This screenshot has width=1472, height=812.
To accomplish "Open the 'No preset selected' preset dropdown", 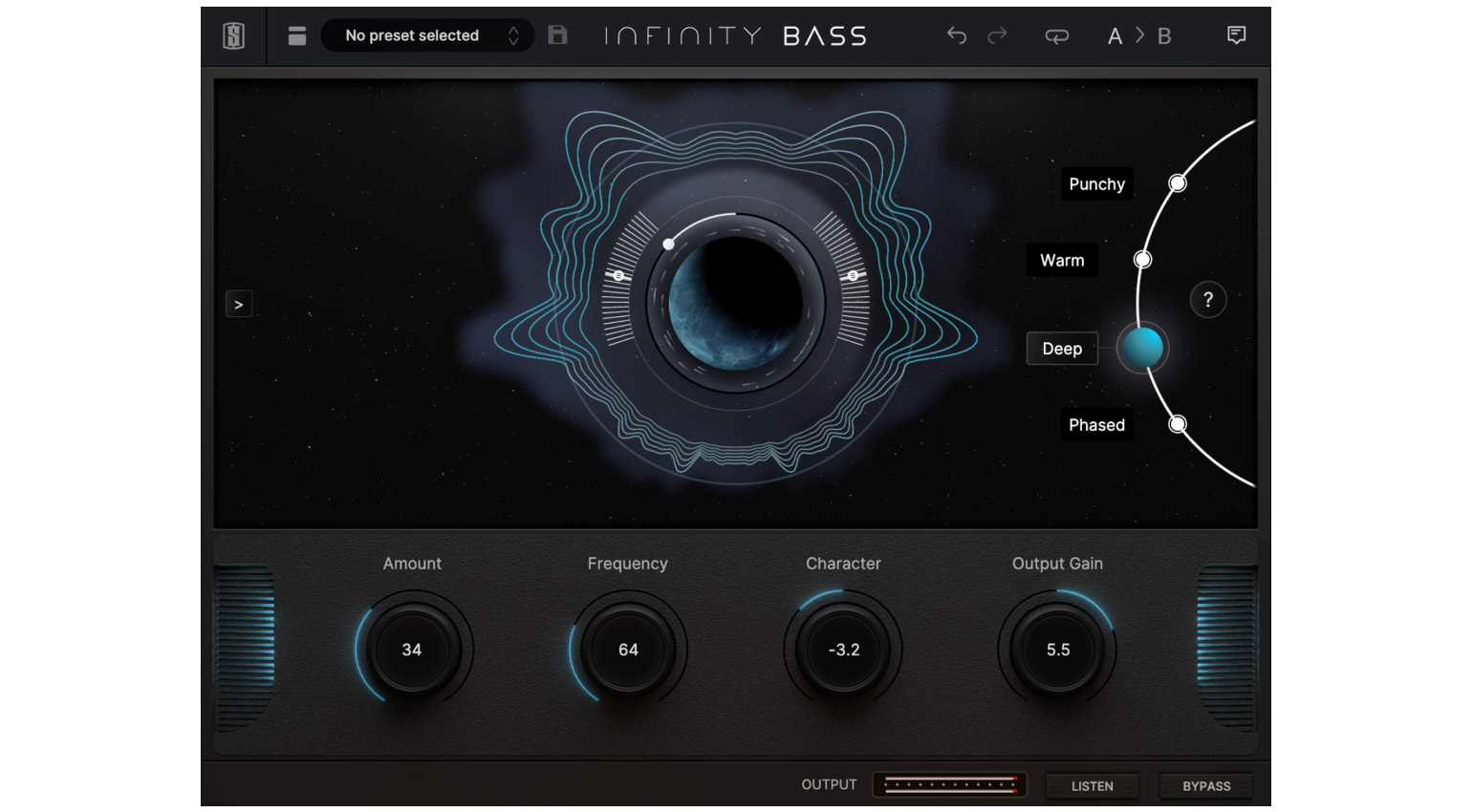I will coord(426,35).
